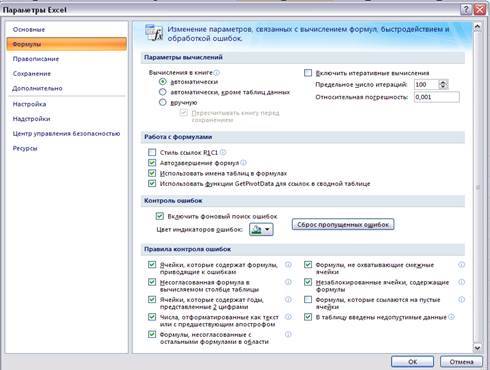Open the Основные category
Image resolution: width=490 pixels, height=370 pixels.
(29, 29)
